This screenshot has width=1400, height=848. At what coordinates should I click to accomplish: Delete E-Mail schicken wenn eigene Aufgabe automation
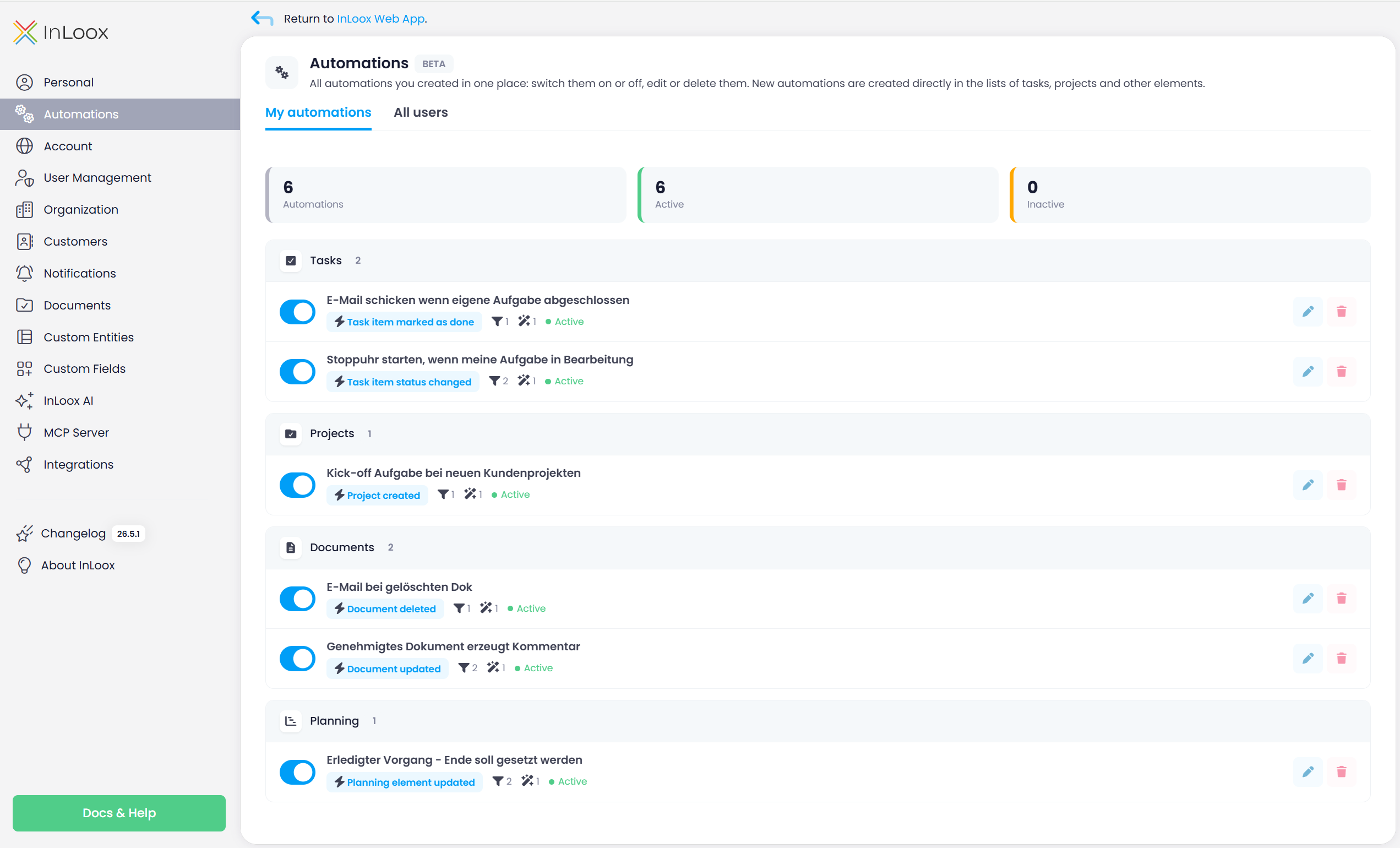pos(1342,312)
